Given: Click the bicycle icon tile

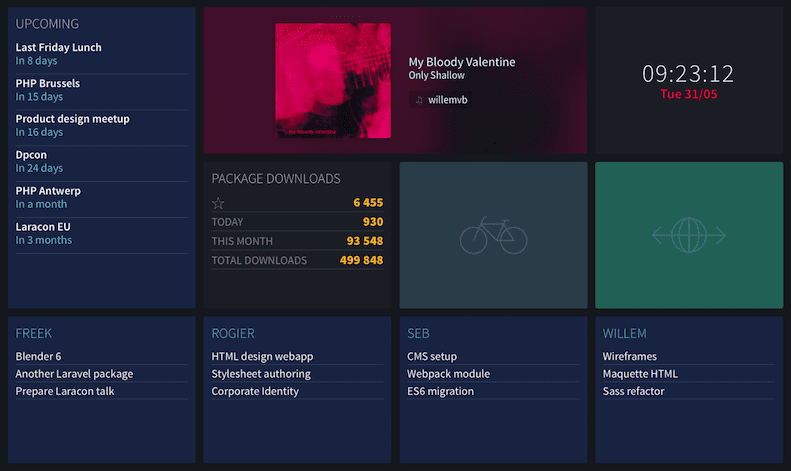Looking at the screenshot, I should [493, 235].
